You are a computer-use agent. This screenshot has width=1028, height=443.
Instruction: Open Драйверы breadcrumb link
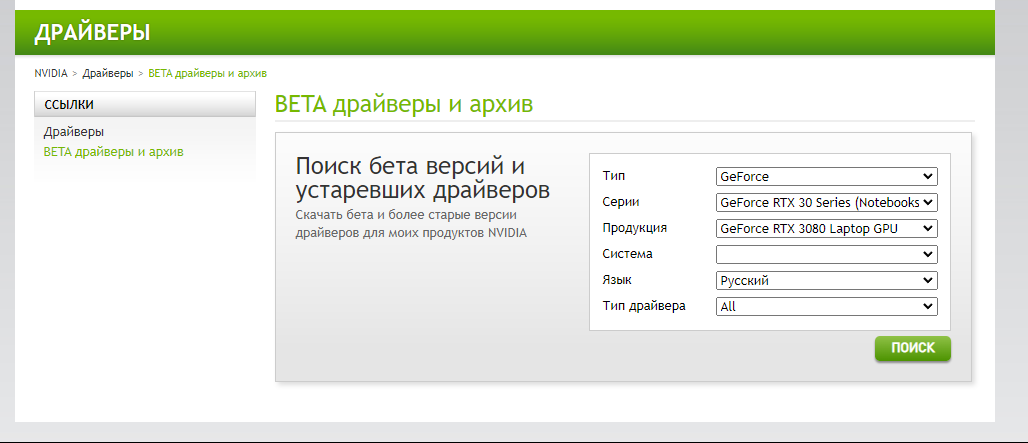click(108, 73)
